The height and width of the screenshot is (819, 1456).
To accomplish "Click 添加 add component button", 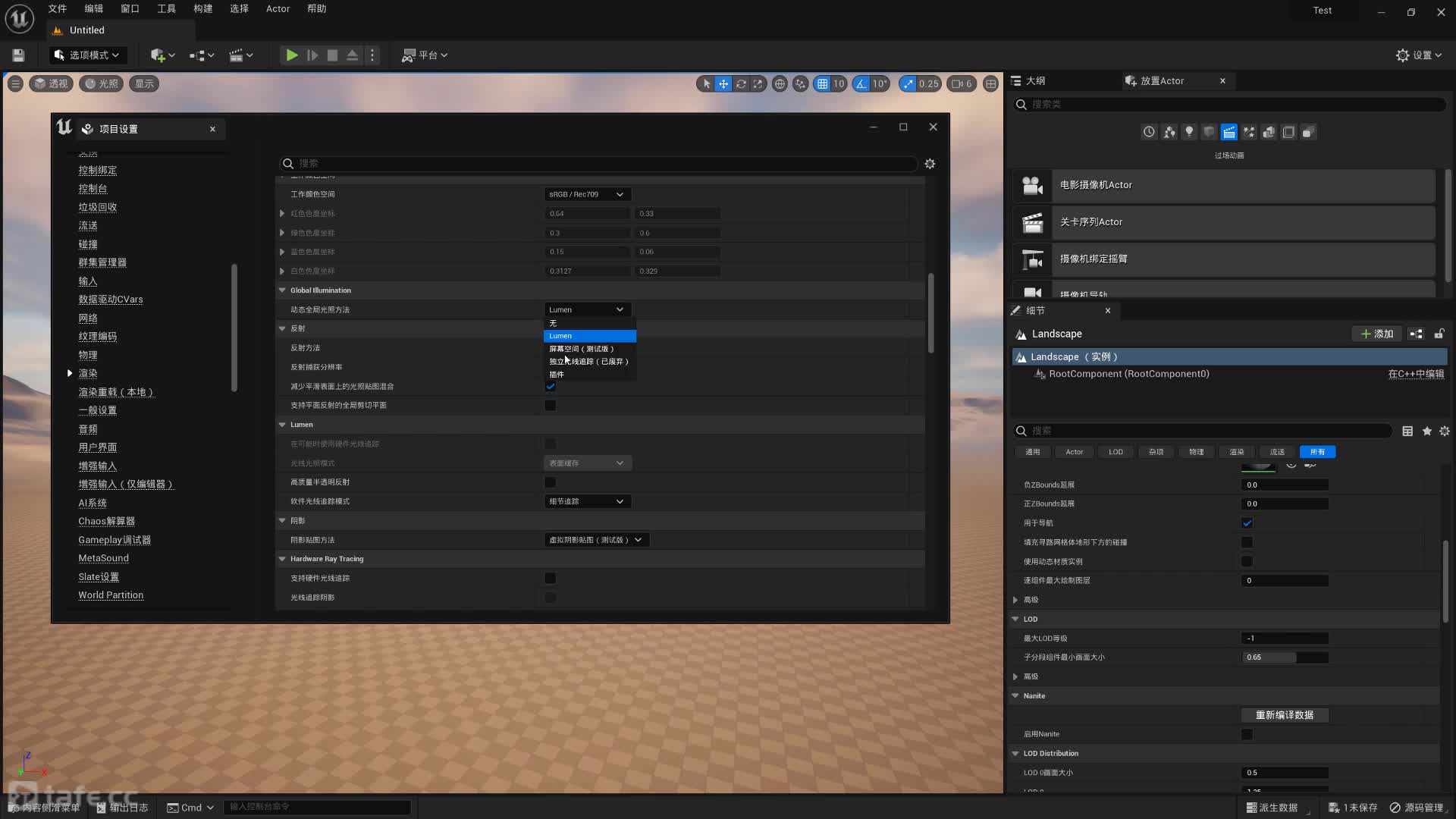I will [1376, 334].
